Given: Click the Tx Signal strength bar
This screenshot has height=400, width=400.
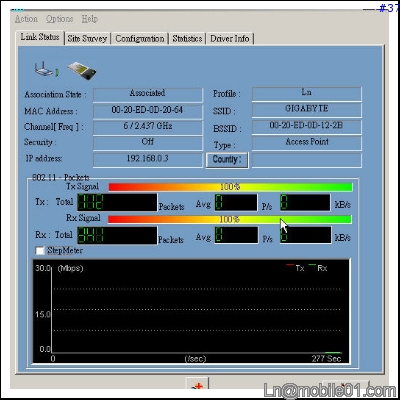Looking at the screenshot, I should 230,187.
